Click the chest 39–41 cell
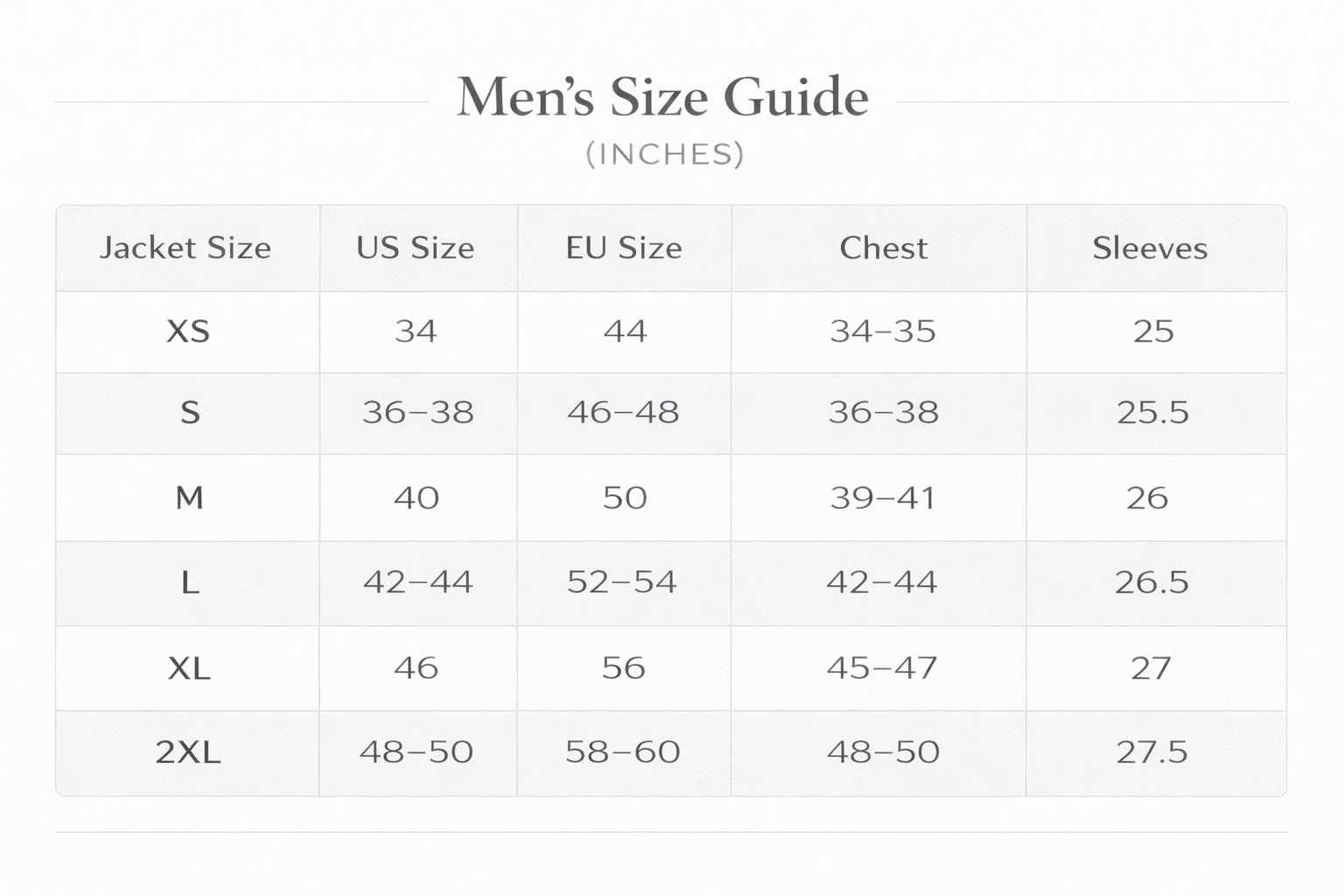Screen dimensions: 1344x896 coord(883,498)
